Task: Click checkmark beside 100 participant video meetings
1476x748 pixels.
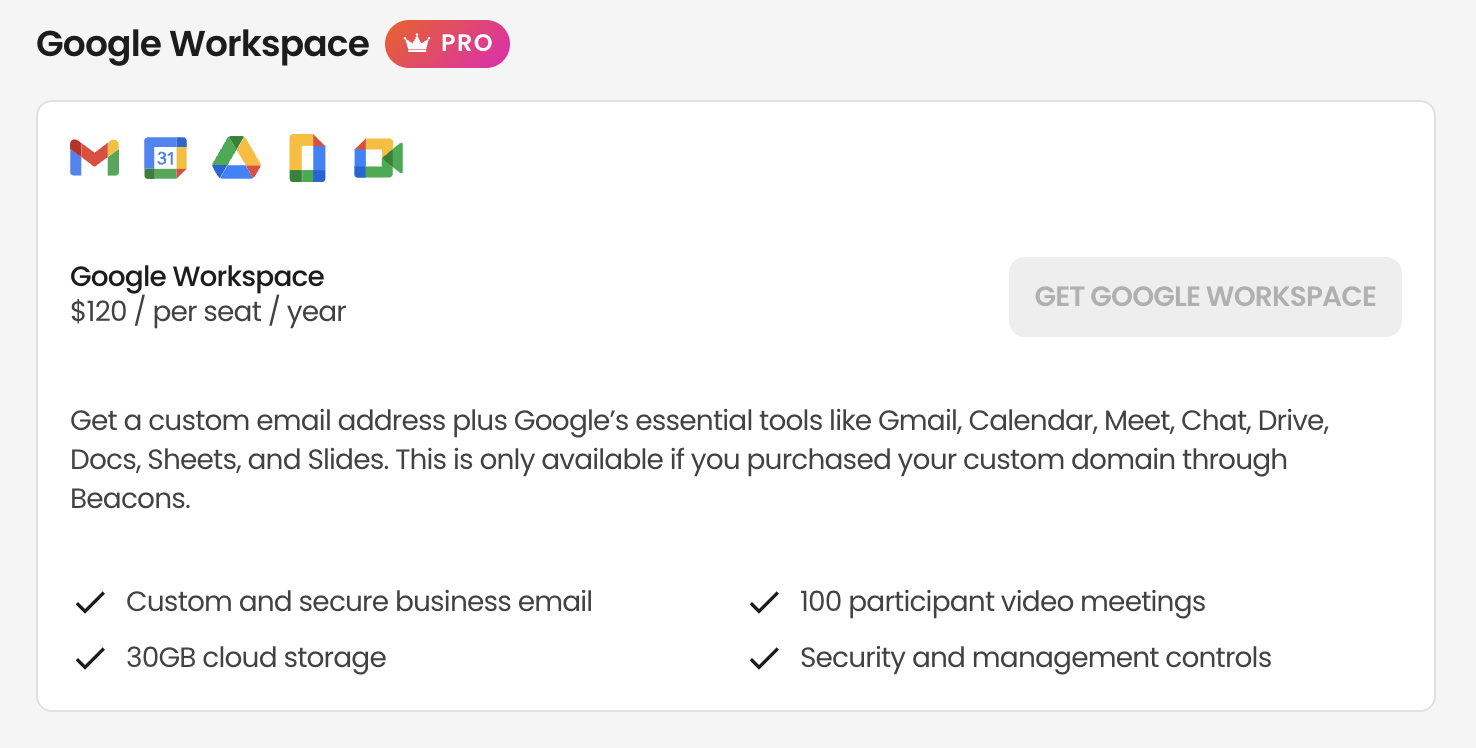Action: [765, 603]
